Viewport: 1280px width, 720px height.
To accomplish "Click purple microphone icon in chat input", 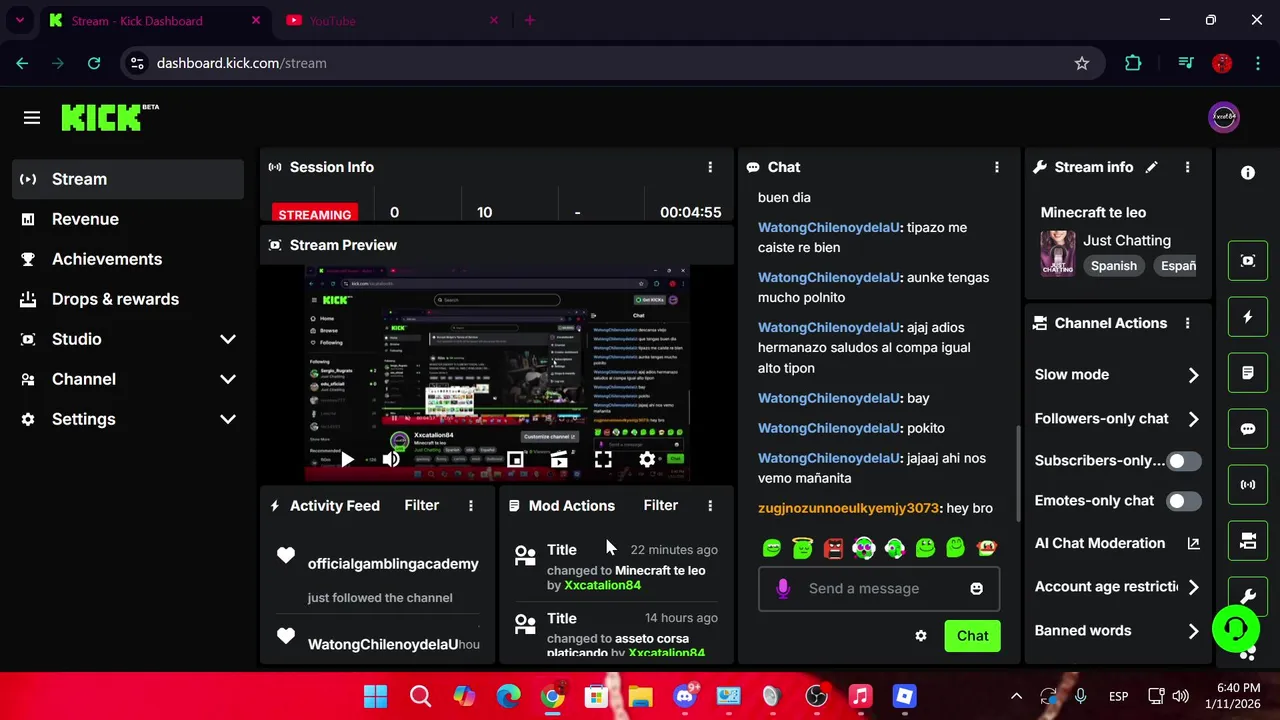I will [x=783, y=589].
